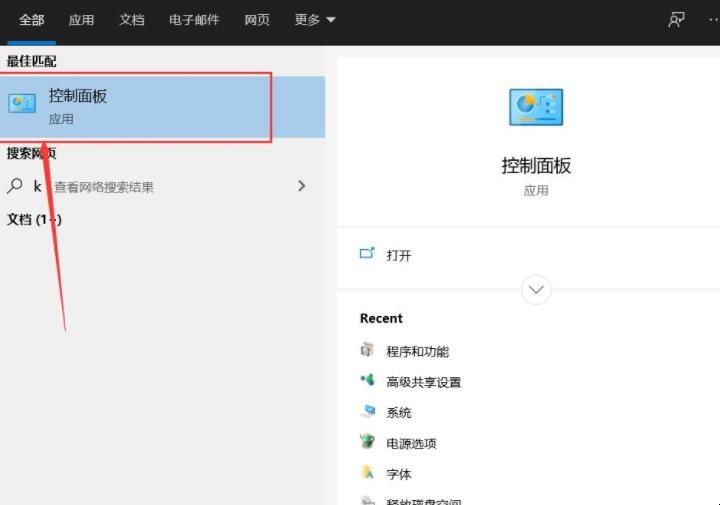This screenshot has height=505, width=720.
Task: Open recent item 高级共享设置
Action: tap(423, 382)
